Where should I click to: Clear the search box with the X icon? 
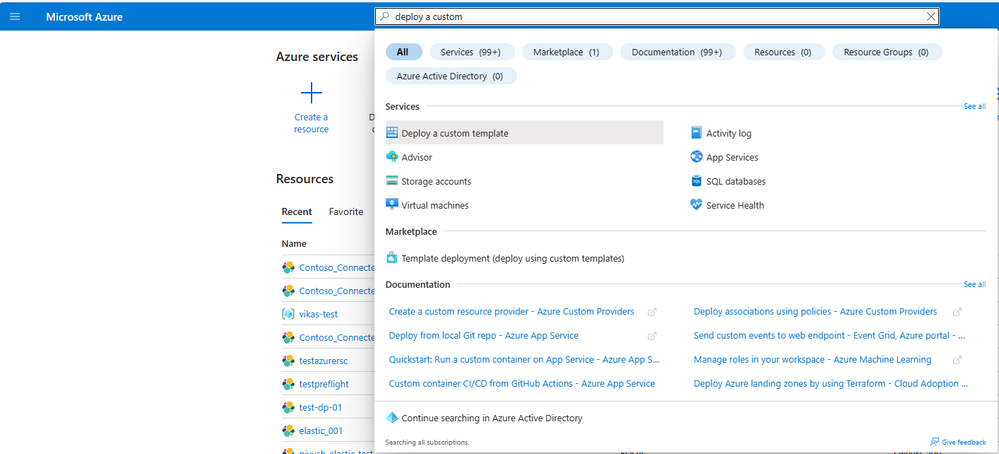click(x=931, y=17)
